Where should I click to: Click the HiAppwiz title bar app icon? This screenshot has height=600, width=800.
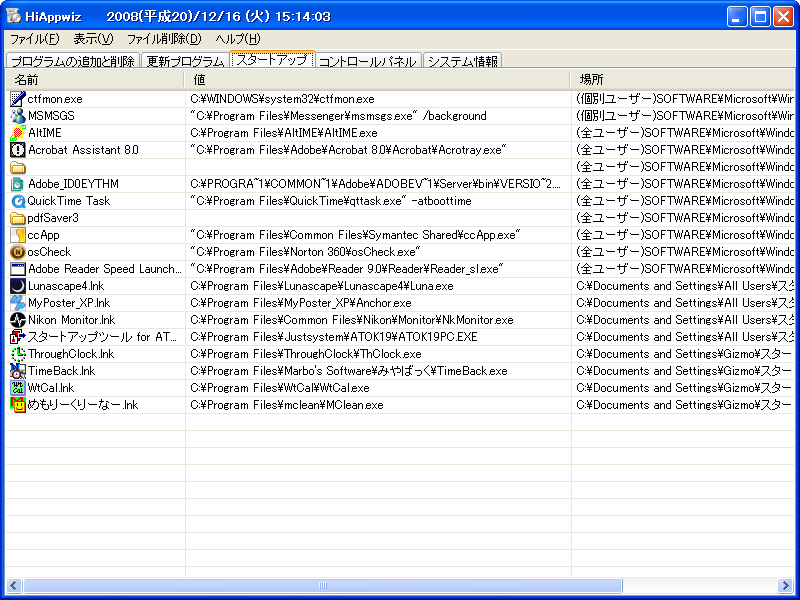point(13,16)
